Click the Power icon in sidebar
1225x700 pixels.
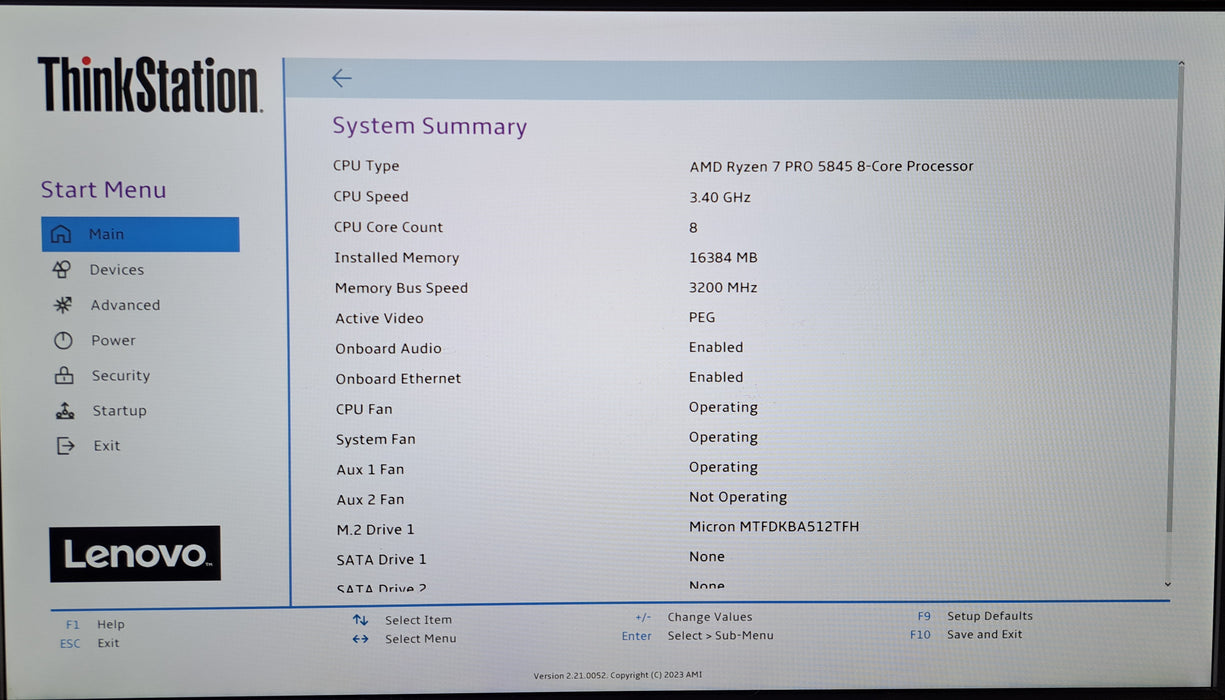tap(63, 340)
